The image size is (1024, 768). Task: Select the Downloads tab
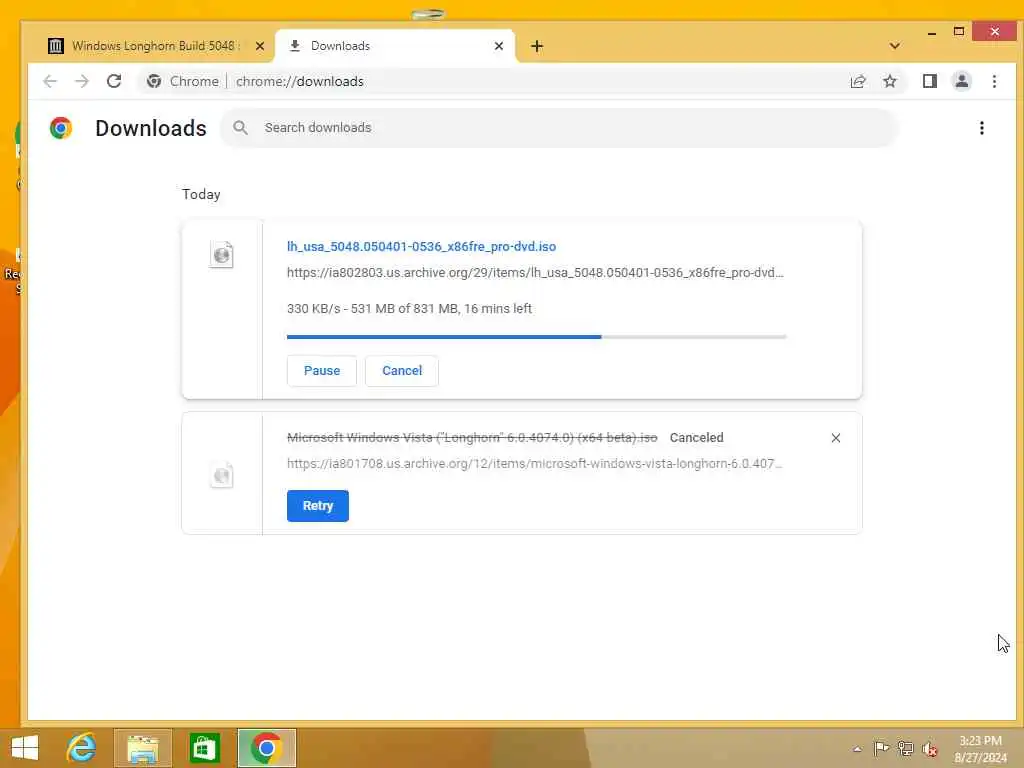[395, 46]
